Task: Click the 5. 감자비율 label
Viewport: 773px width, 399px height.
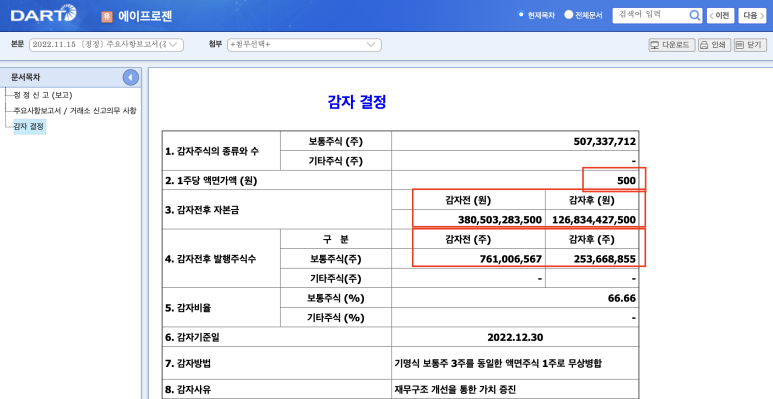Action: pos(188,308)
